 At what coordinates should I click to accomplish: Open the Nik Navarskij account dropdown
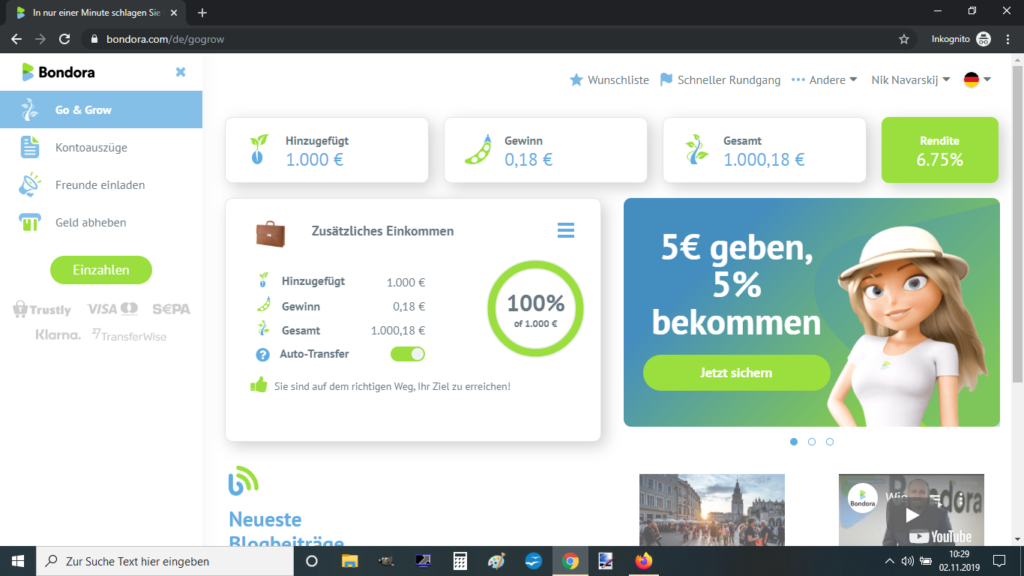910,80
